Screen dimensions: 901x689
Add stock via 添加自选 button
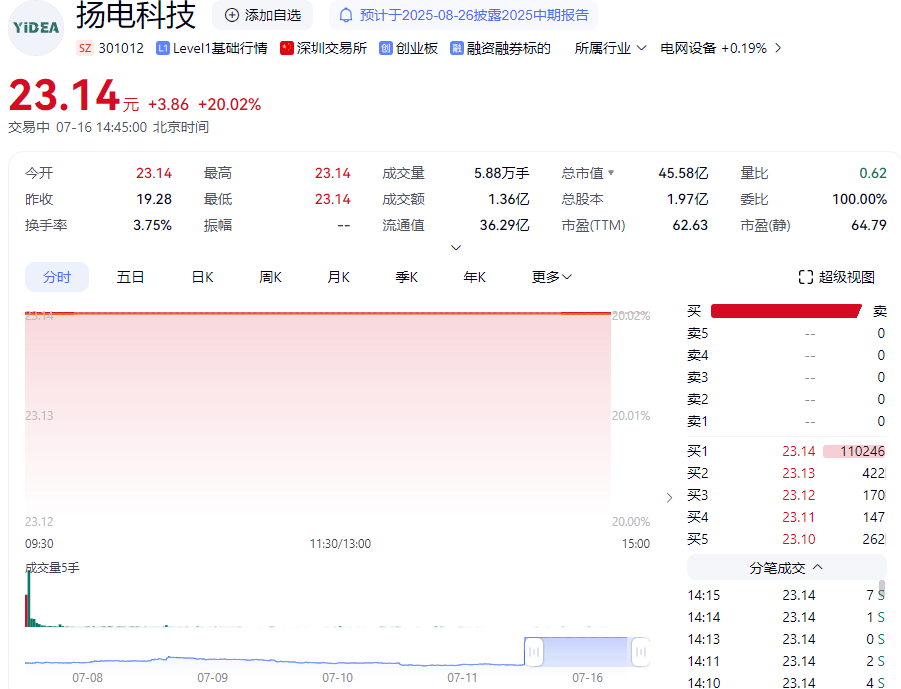pyautogui.click(x=263, y=16)
